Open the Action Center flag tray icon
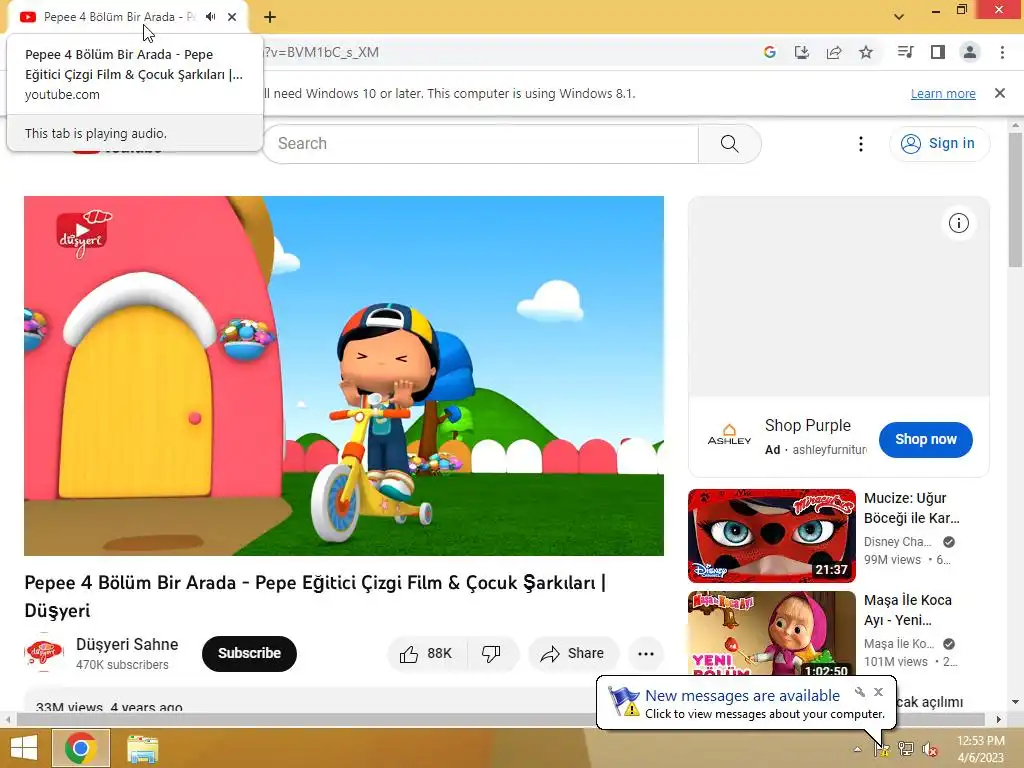 [x=882, y=750]
